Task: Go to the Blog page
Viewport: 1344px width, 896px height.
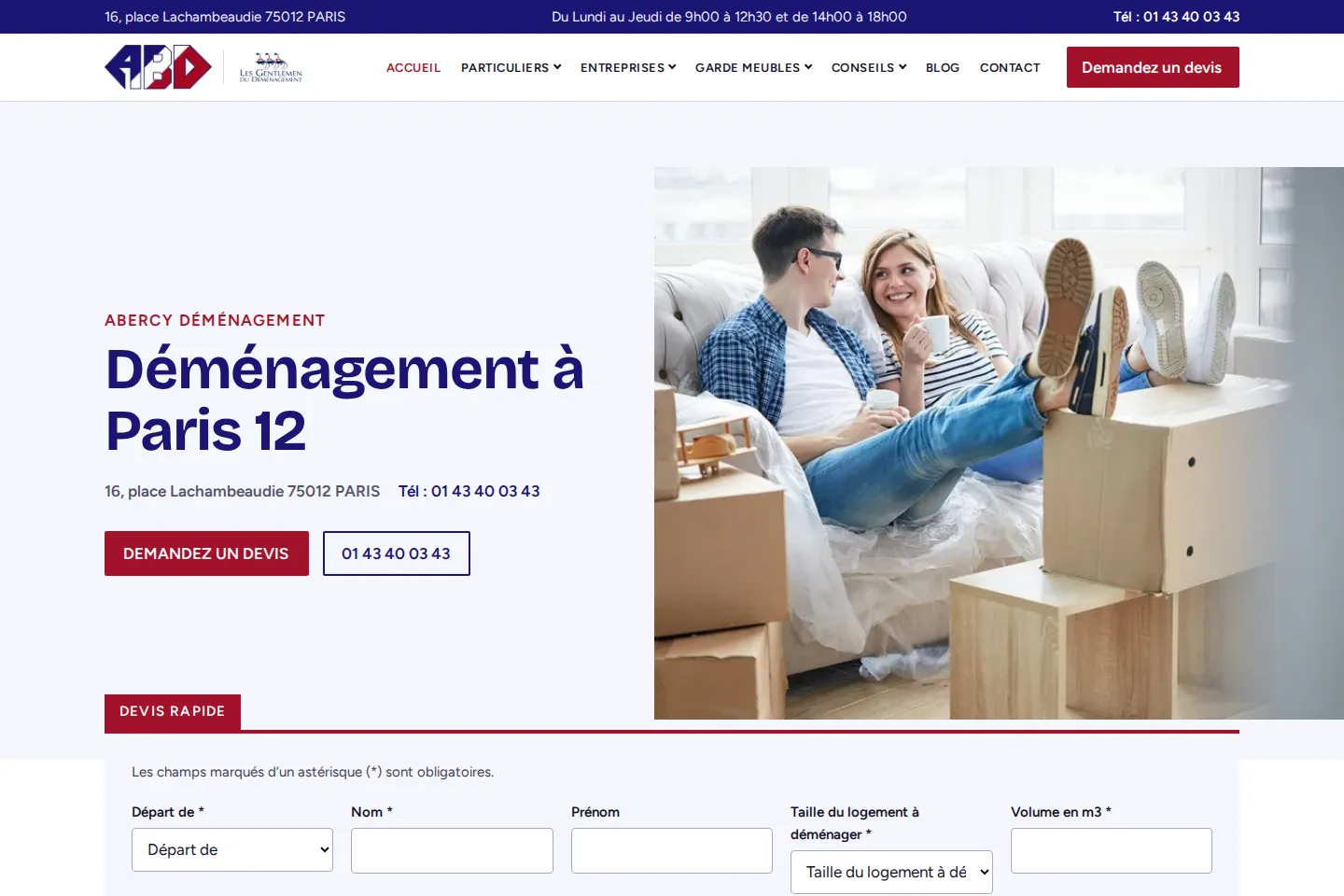Action: click(x=943, y=67)
